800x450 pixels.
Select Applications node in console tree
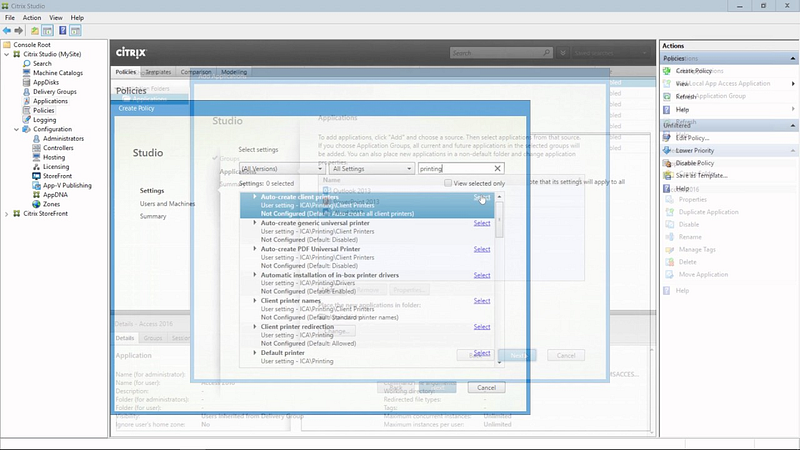click(50, 101)
